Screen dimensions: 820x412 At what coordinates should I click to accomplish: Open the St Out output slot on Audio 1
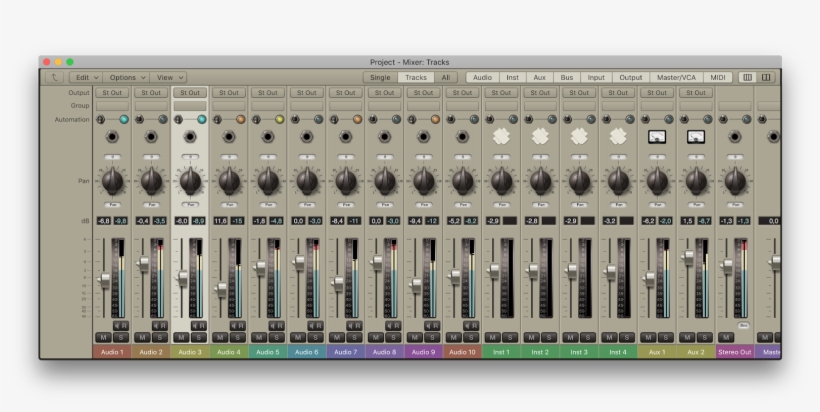112,93
